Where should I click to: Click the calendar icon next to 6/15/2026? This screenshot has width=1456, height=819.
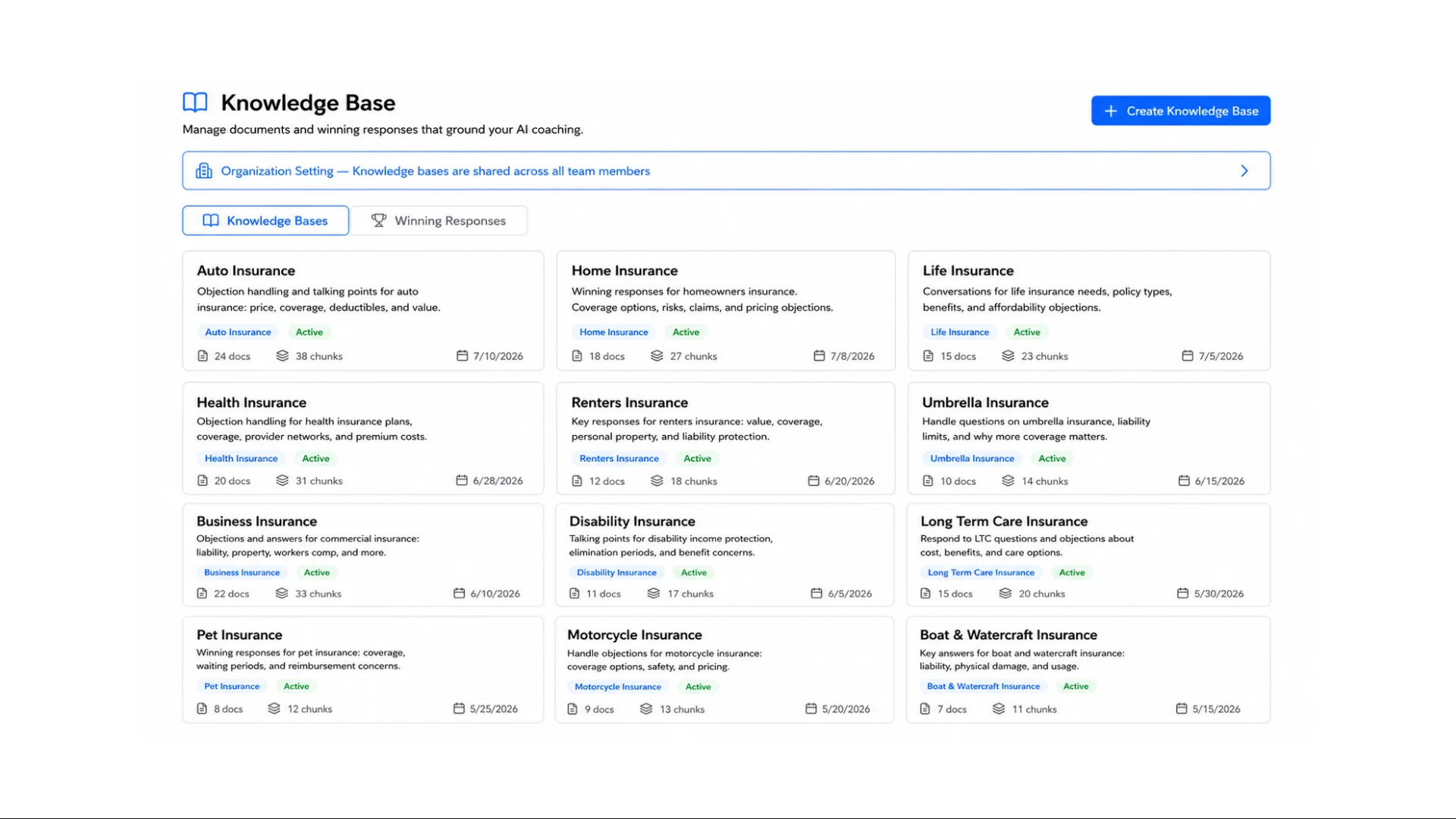click(x=1184, y=481)
